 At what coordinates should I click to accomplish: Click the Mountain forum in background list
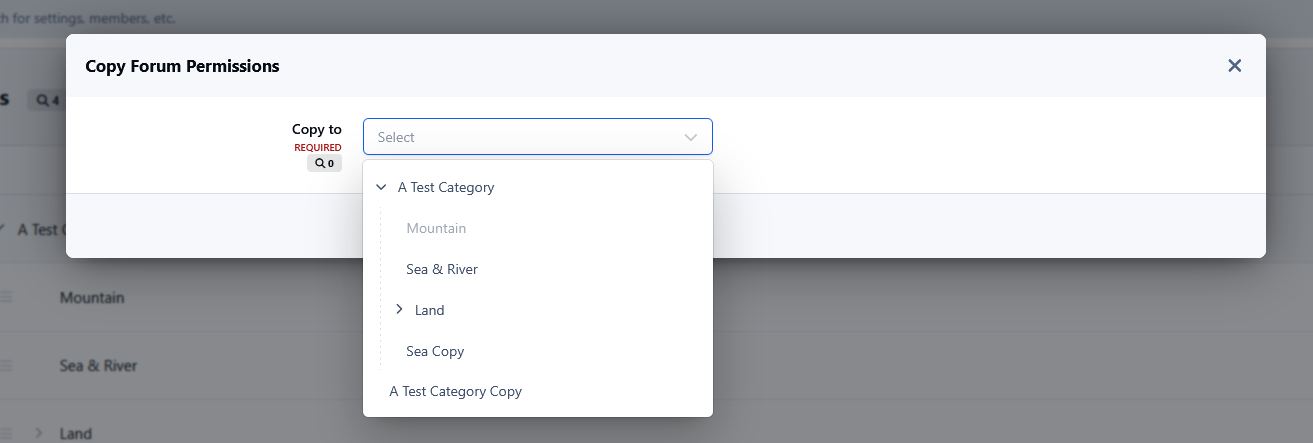92,298
